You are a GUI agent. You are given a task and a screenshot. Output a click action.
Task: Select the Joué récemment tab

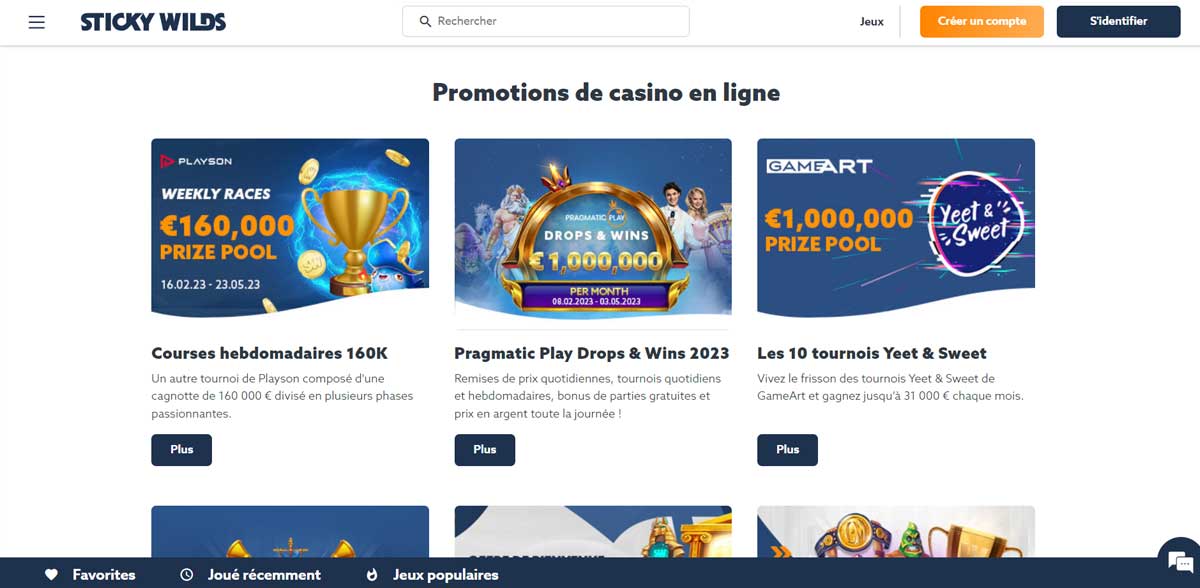250,575
